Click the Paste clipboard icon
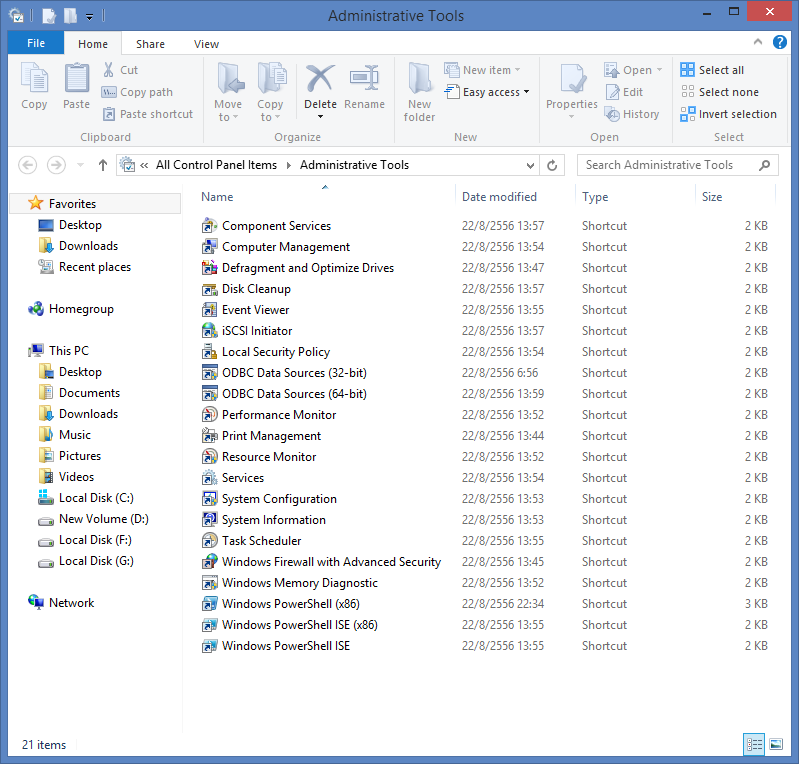This screenshot has width=799, height=764. (76, 78)
